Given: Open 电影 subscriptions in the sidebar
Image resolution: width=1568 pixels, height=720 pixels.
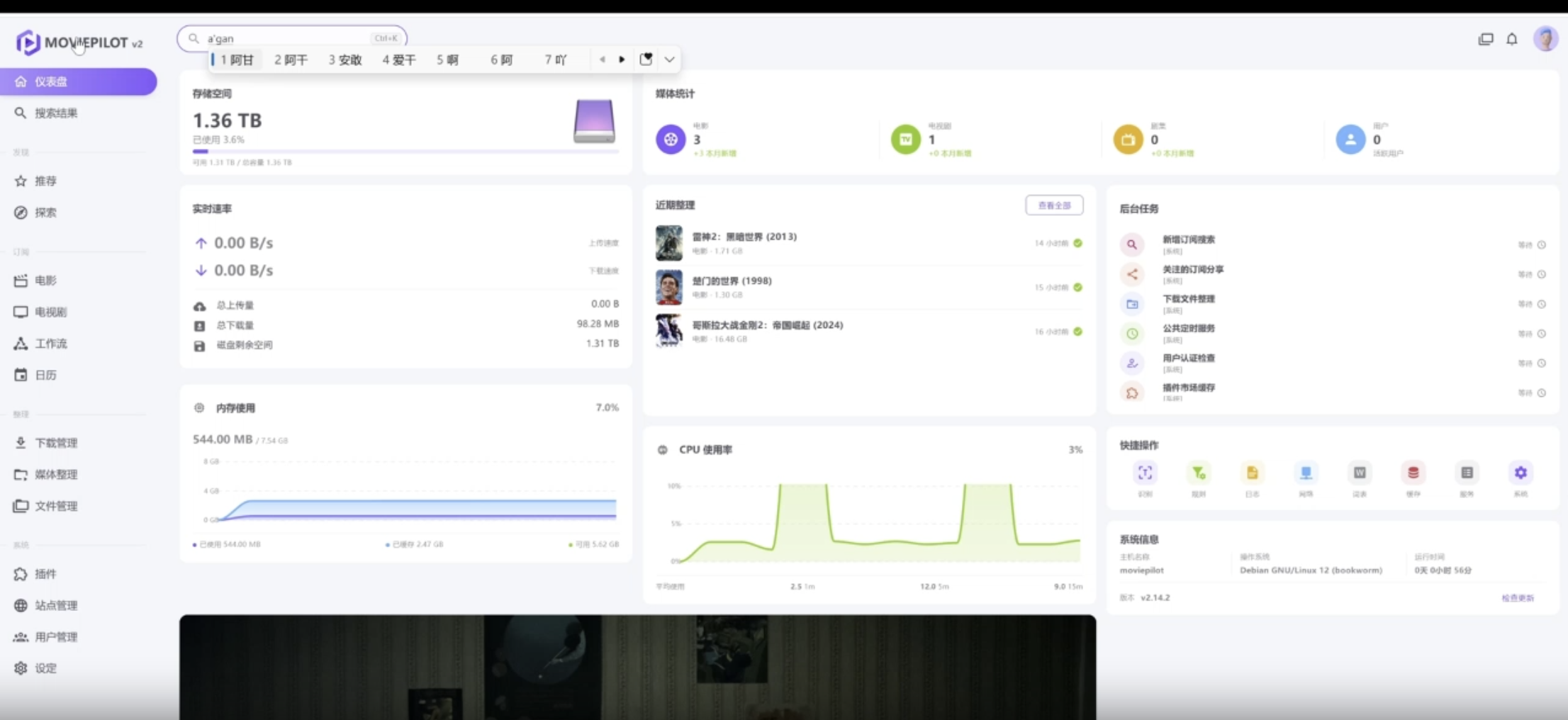Looking at the screenshot, I should [78, 281].
